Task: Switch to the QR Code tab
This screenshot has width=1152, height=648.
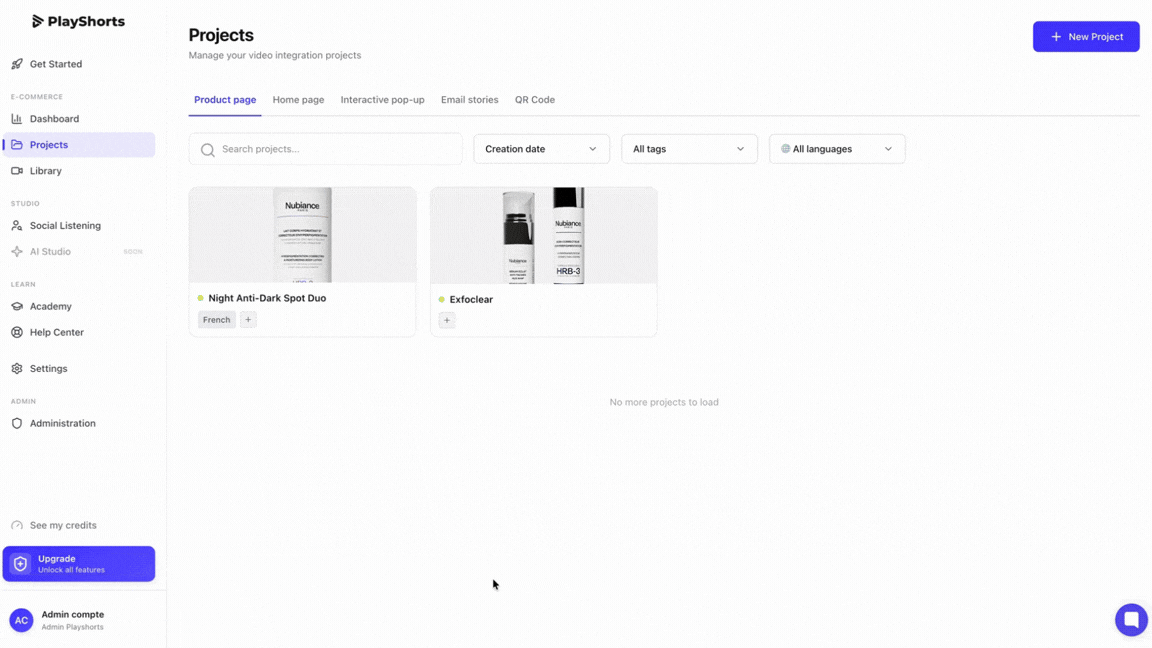Action: (x=535, y=100)
